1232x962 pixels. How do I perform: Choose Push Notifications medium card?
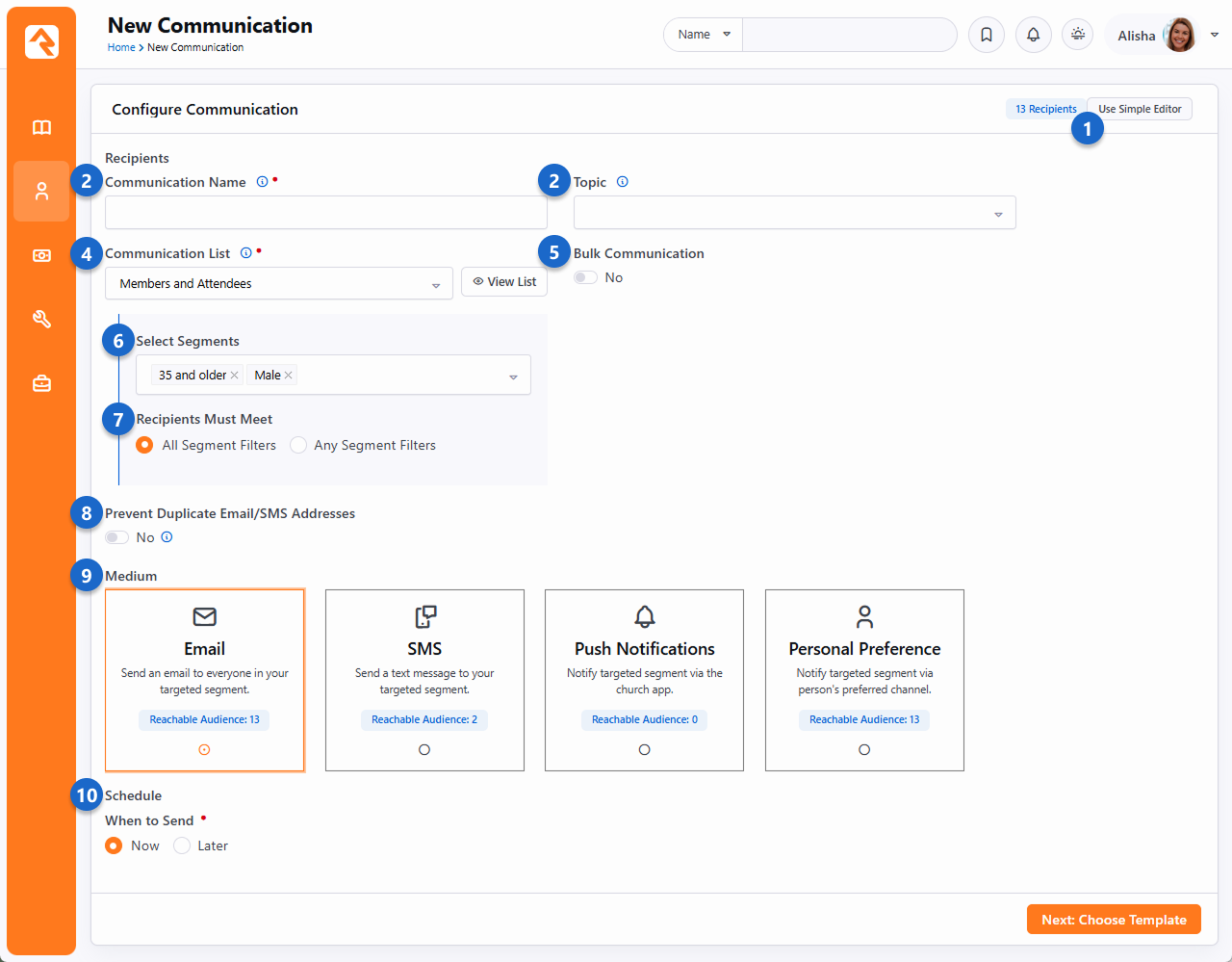[644, 680]
